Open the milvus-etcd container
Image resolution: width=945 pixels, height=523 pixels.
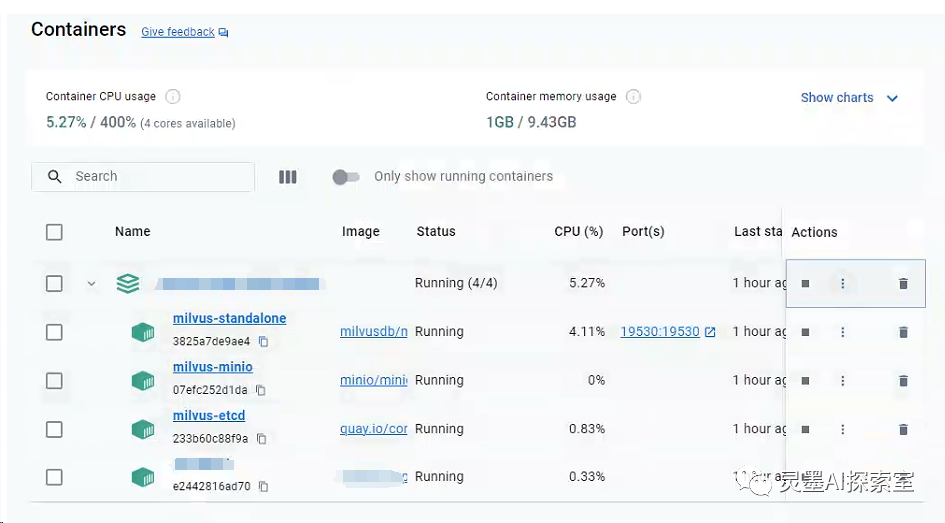209,416
